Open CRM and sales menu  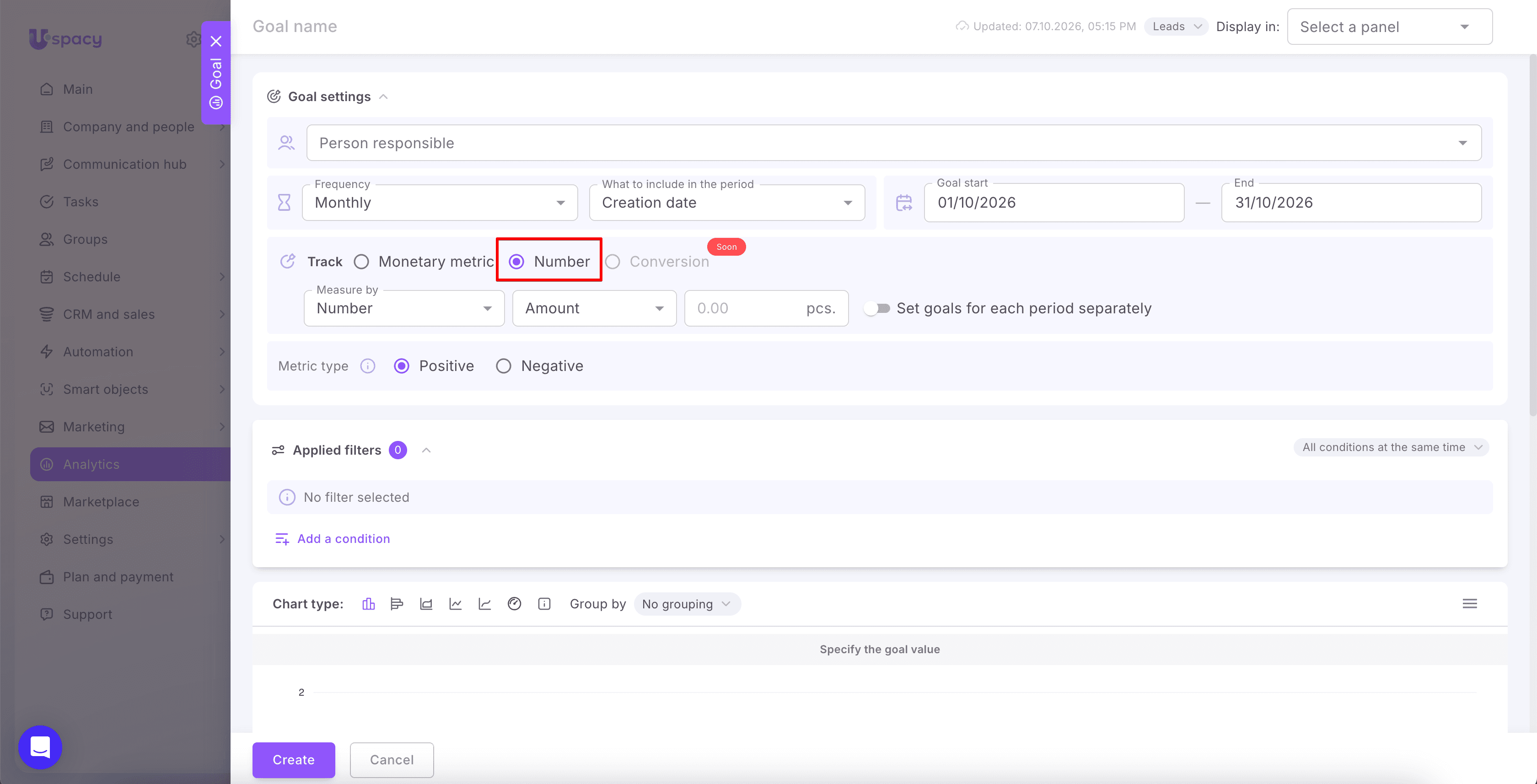pyautogui.click(x=130, y=314)
